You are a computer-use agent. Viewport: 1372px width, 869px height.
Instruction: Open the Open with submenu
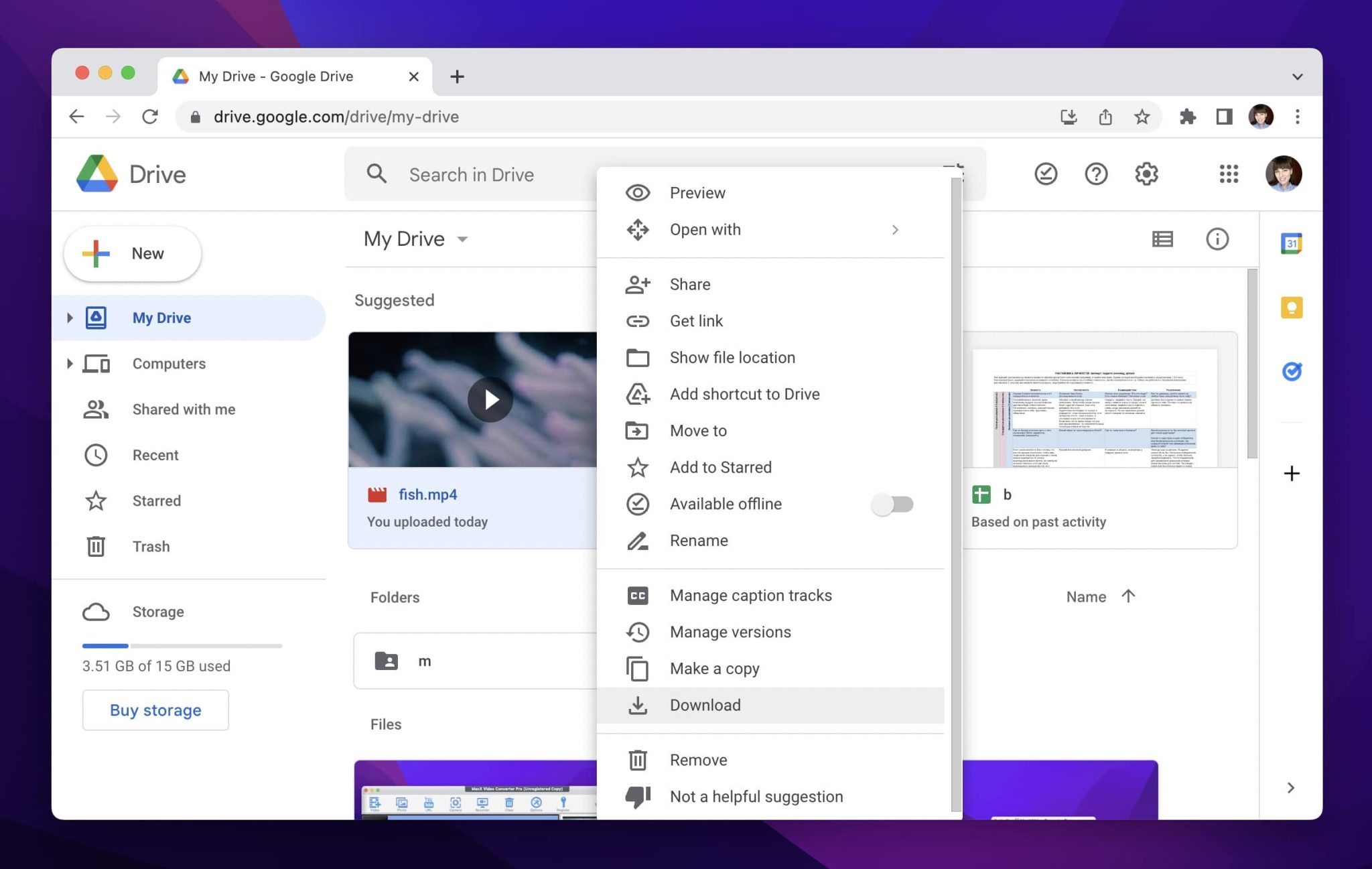click(705, 229)
